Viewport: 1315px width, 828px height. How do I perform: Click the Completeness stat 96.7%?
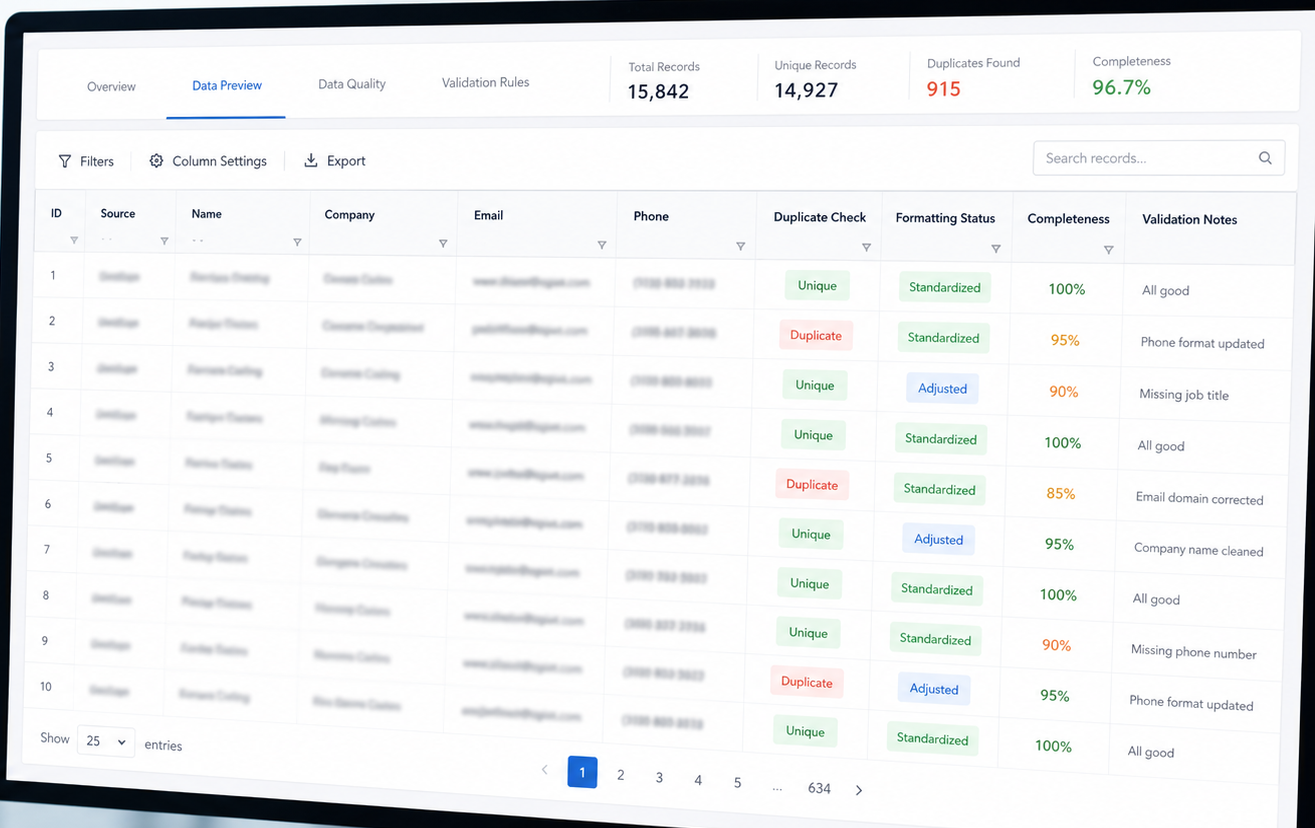click(x=1122, y=87)
